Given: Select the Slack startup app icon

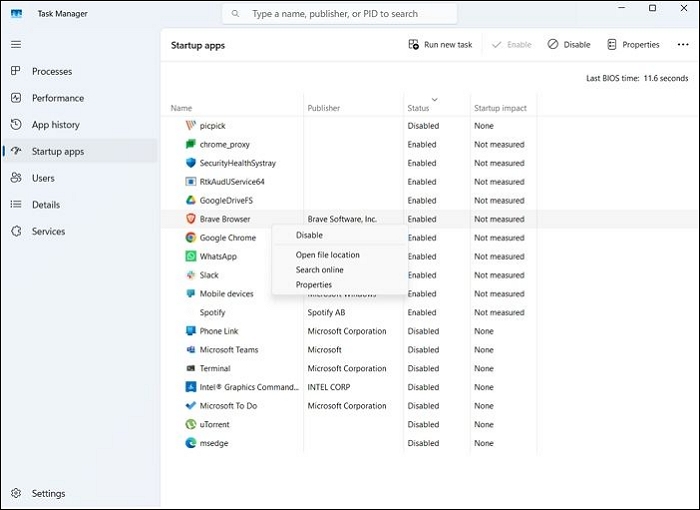Looking at the screenshot, I should pos(191,275).
